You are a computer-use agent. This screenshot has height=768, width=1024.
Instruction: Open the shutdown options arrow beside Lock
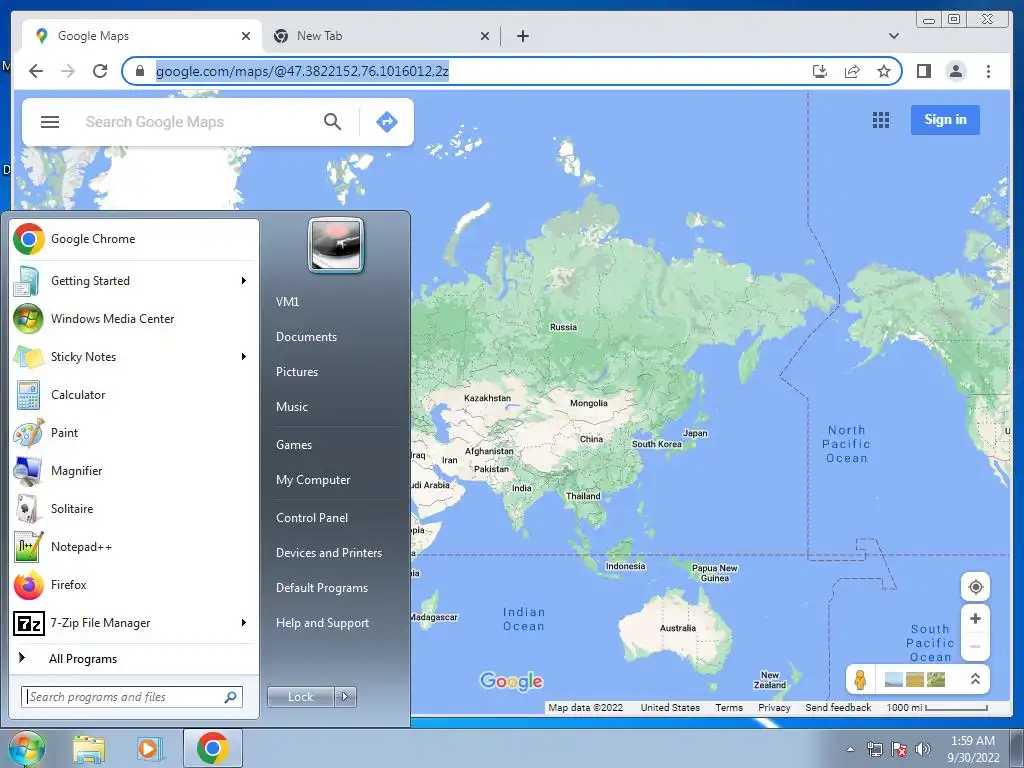(x=345, y=697)
